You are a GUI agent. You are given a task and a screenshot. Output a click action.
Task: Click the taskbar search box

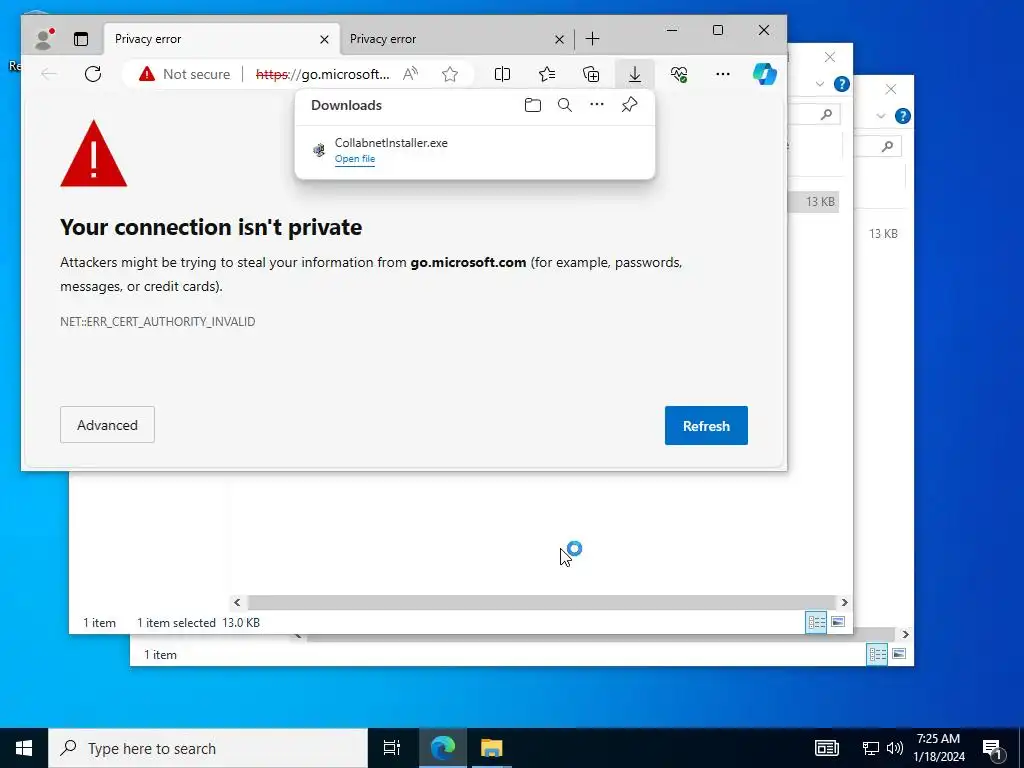pyautogui.click(x=208, y=748)
